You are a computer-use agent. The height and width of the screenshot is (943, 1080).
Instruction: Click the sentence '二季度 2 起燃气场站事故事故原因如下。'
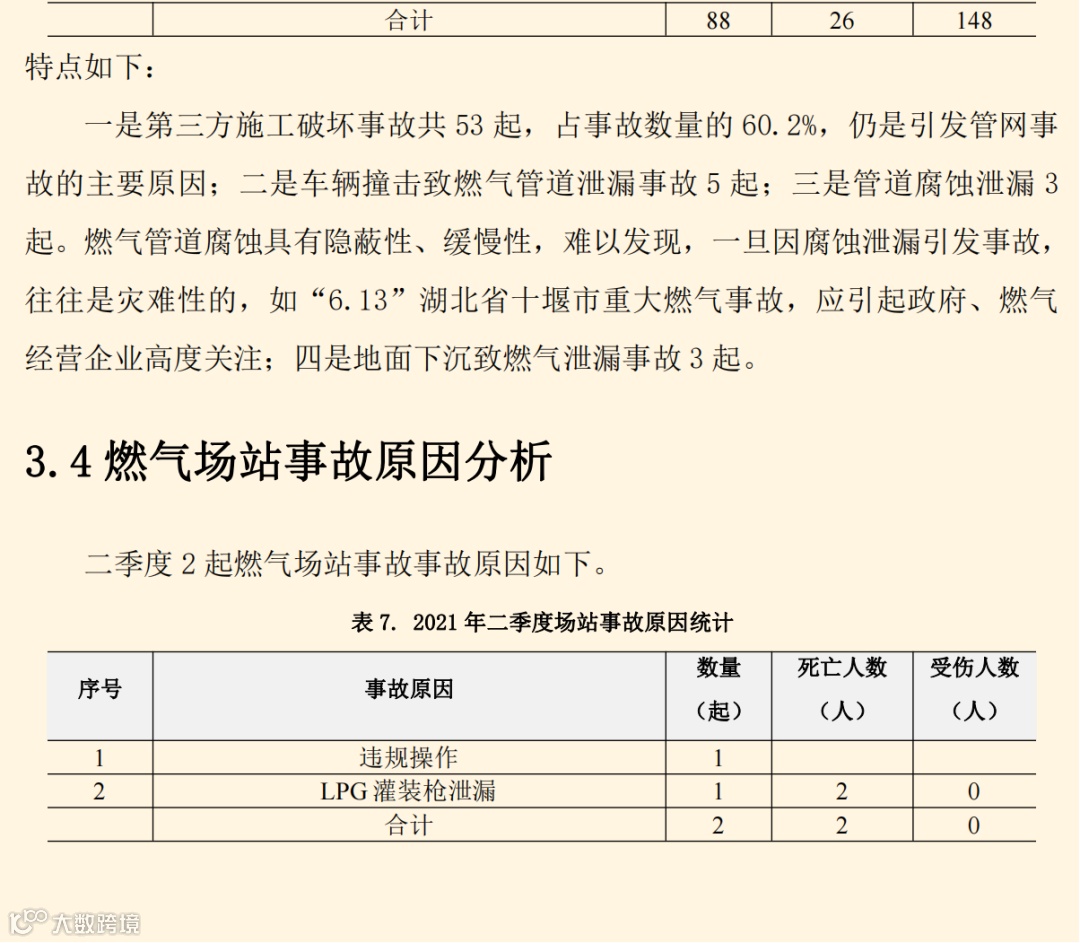click(346, 563)
